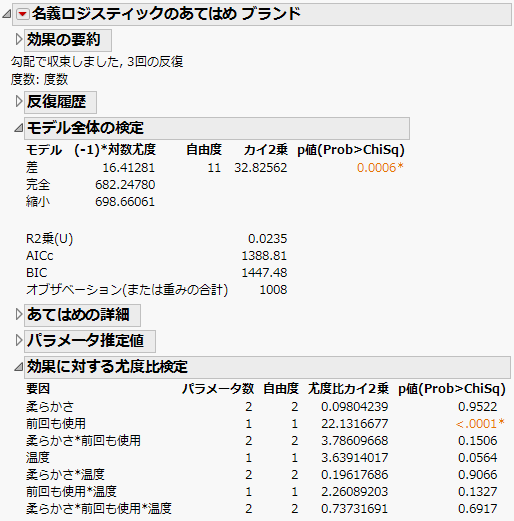Viewport: 514px width, 521px height.
Task: Select the chi-square 3.78609668
Action: pyautogui.click(x=355, y=441)
